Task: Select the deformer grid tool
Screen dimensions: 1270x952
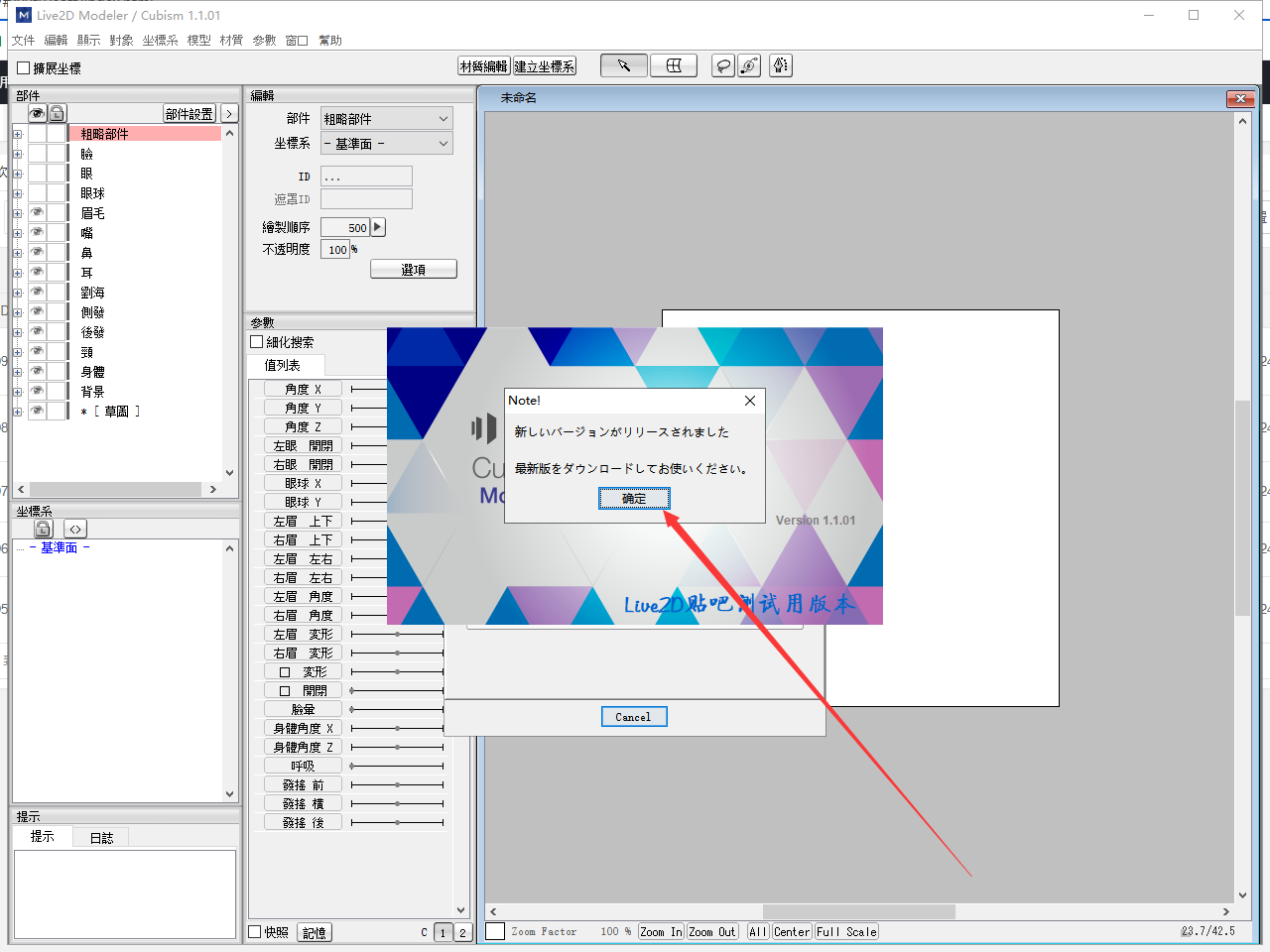Action: pos(674,66)
